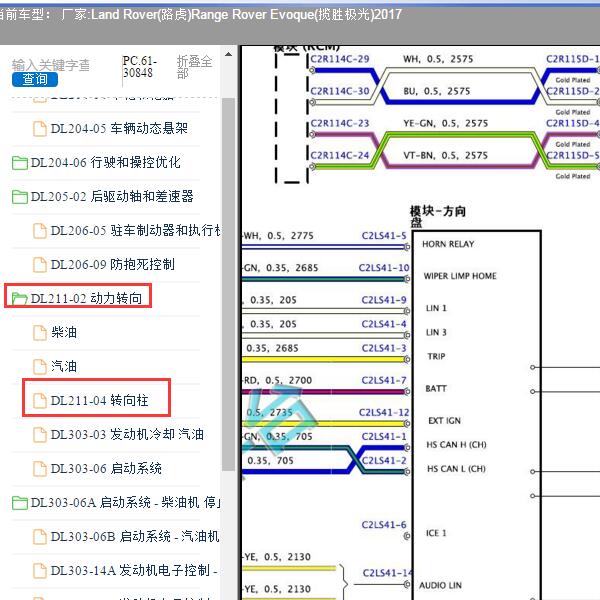Open the 柴油 document under power steering
Screen dimensions: 600x600
pos(64,332)
